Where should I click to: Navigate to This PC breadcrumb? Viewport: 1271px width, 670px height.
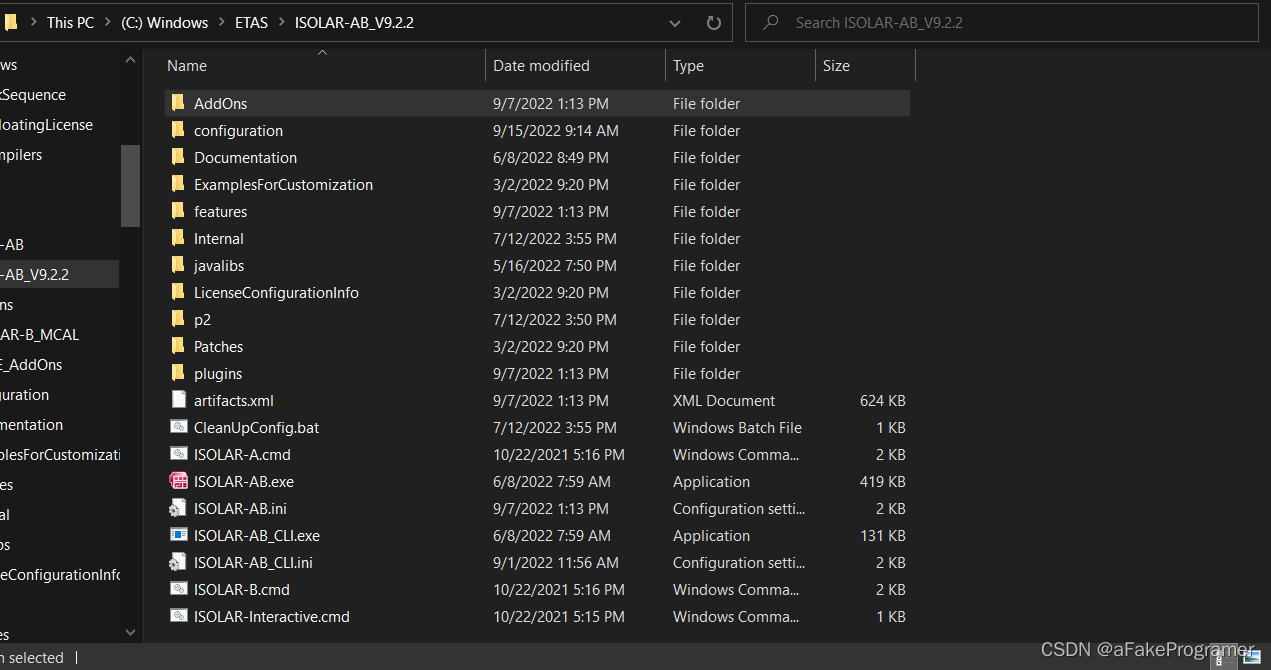click(70, 22)
